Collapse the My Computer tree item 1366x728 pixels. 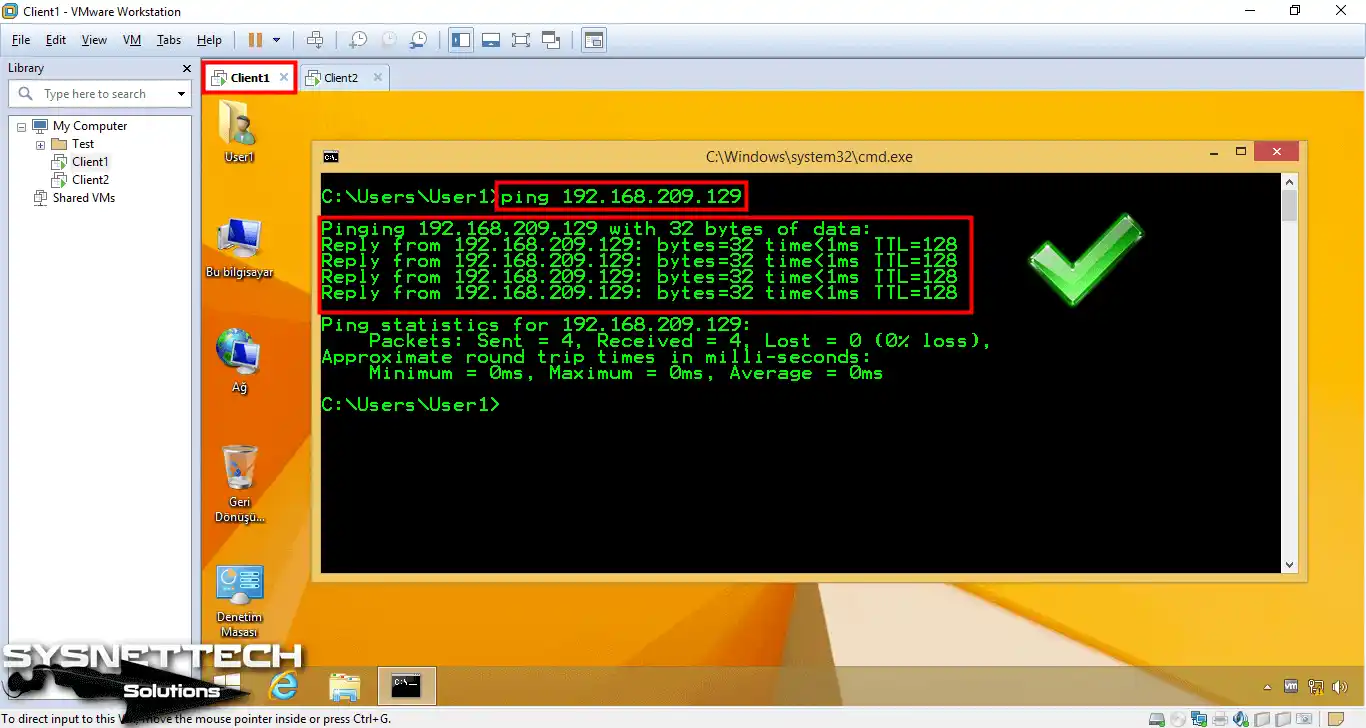coord(21,125)
